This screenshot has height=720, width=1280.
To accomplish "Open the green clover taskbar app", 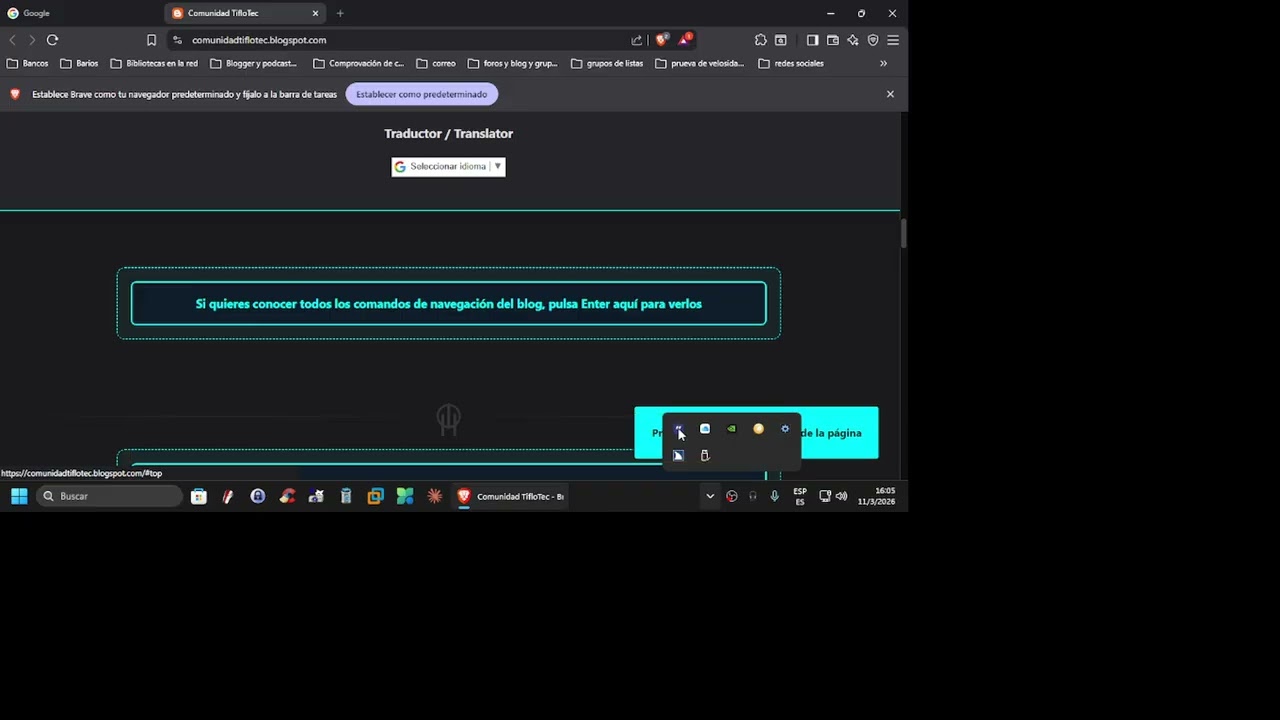I will click(x=405, y=496).
